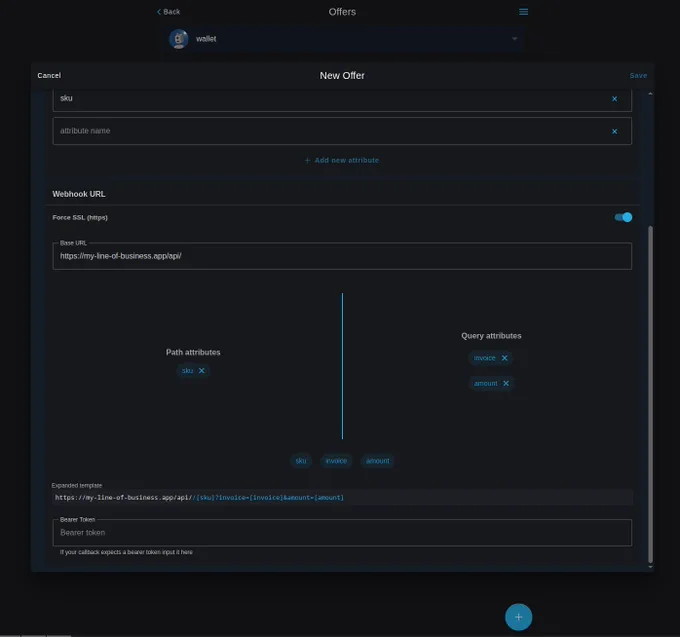Screen dimensions: 680x637
Task: Click the bottom sku attribute chip
Action: 301,461
